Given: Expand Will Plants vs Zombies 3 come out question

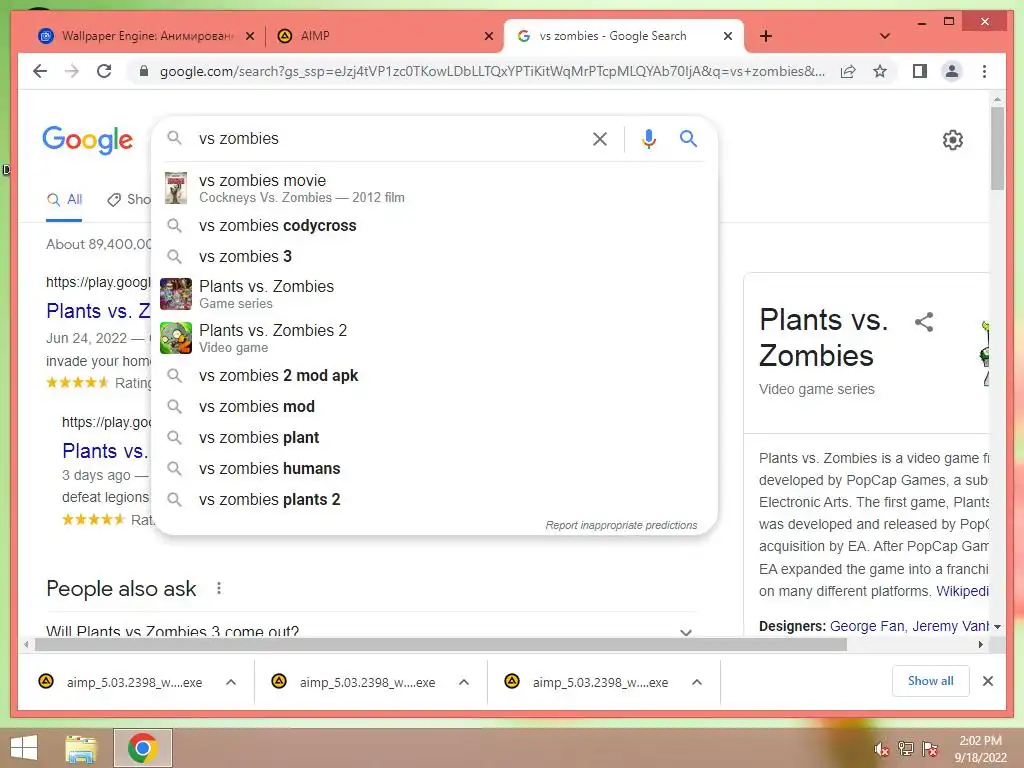Looking at the screenshot, I should pos(371,631).
